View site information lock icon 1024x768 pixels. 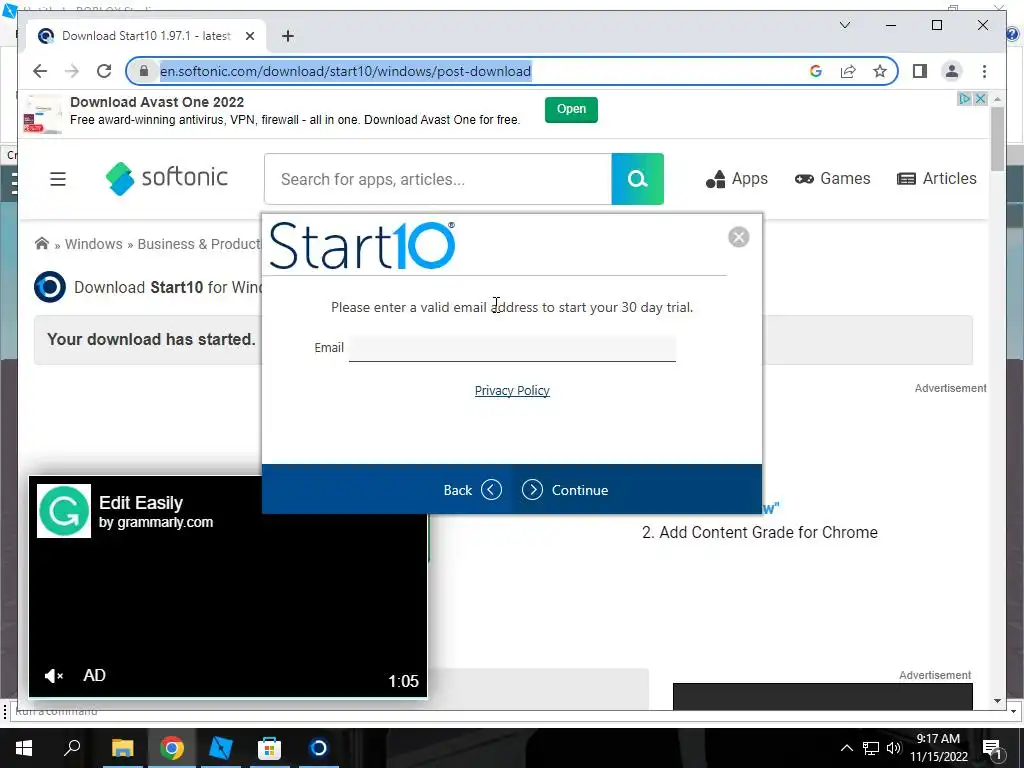click(x=144, y=71)
